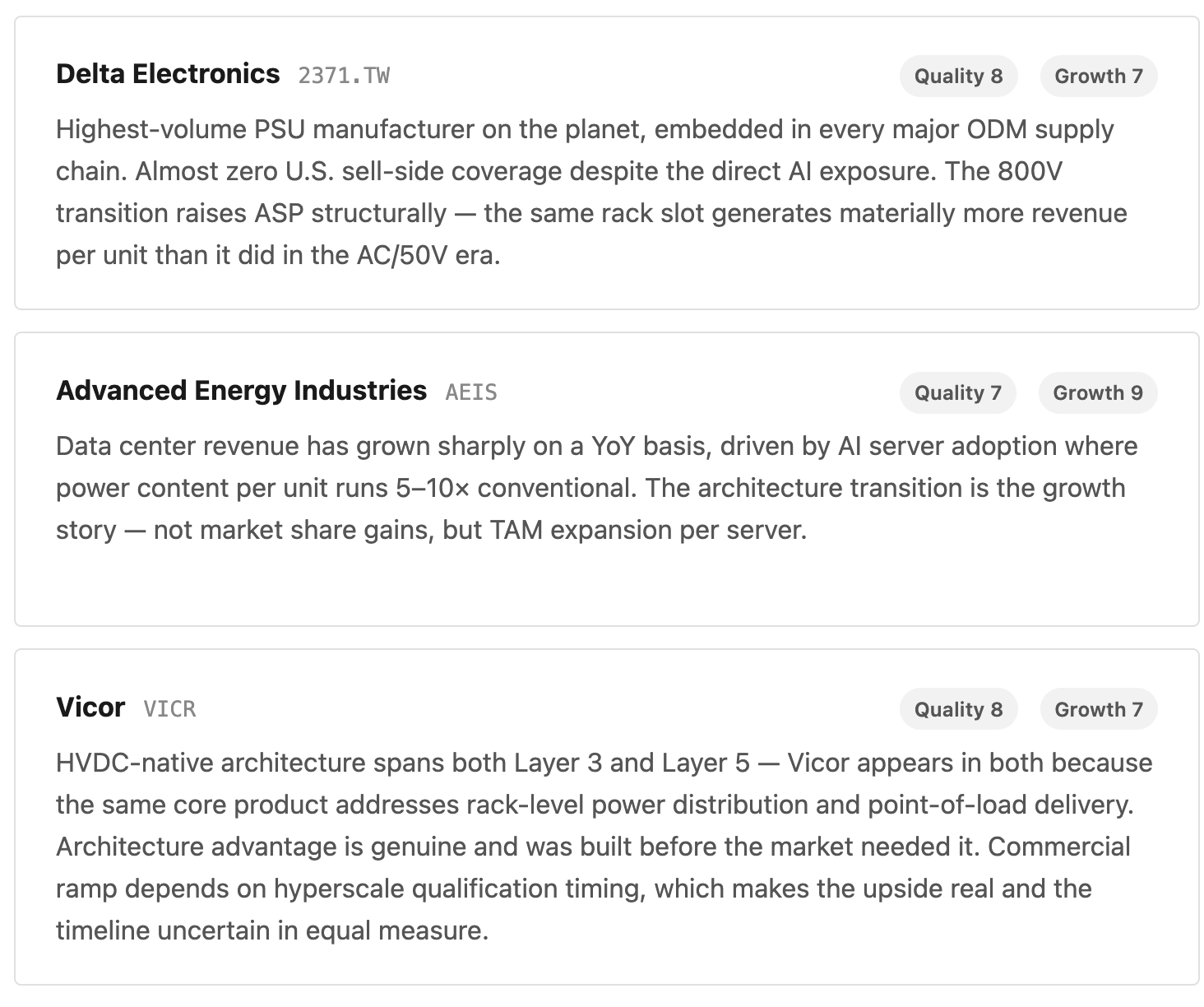Screen dimensions: 1204x1007
Task: Click the Quality 7 badge for AEIS
Action: [958, 392]
